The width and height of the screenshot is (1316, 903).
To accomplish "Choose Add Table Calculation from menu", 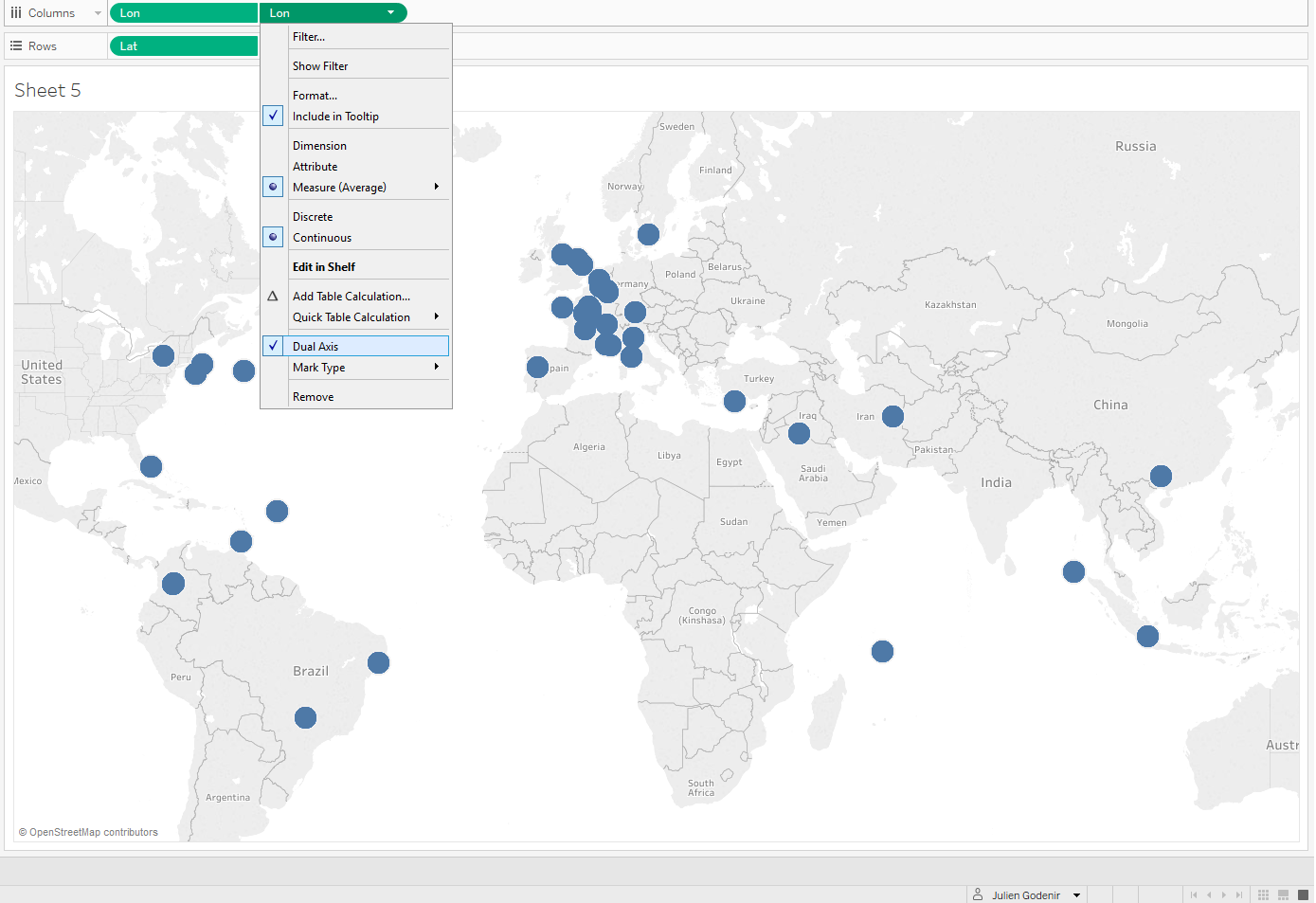I will (352, 297).
